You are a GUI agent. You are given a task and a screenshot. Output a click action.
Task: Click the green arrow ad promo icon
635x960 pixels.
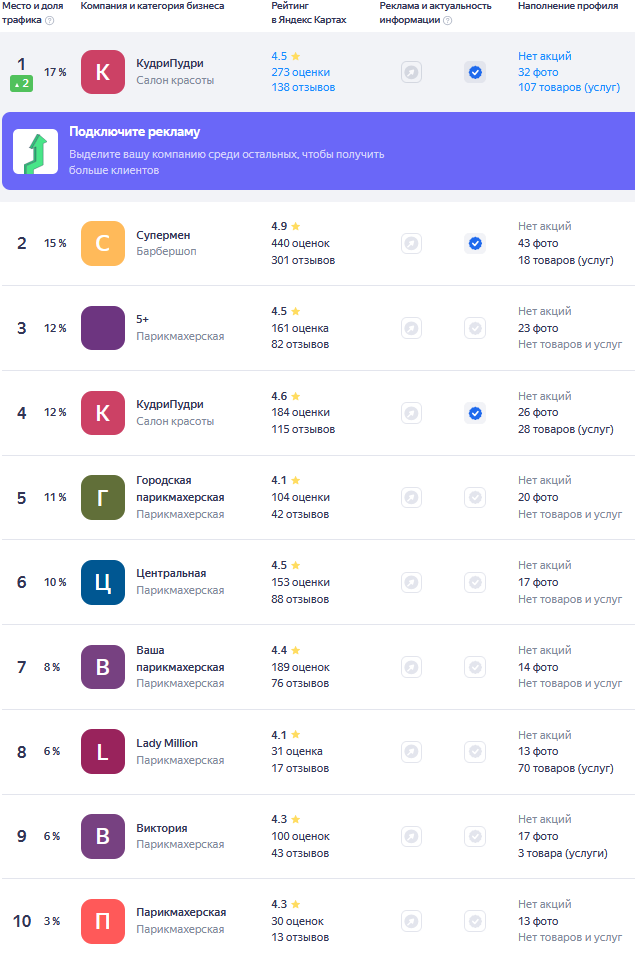pyautogui.click(x=36, y=151)
